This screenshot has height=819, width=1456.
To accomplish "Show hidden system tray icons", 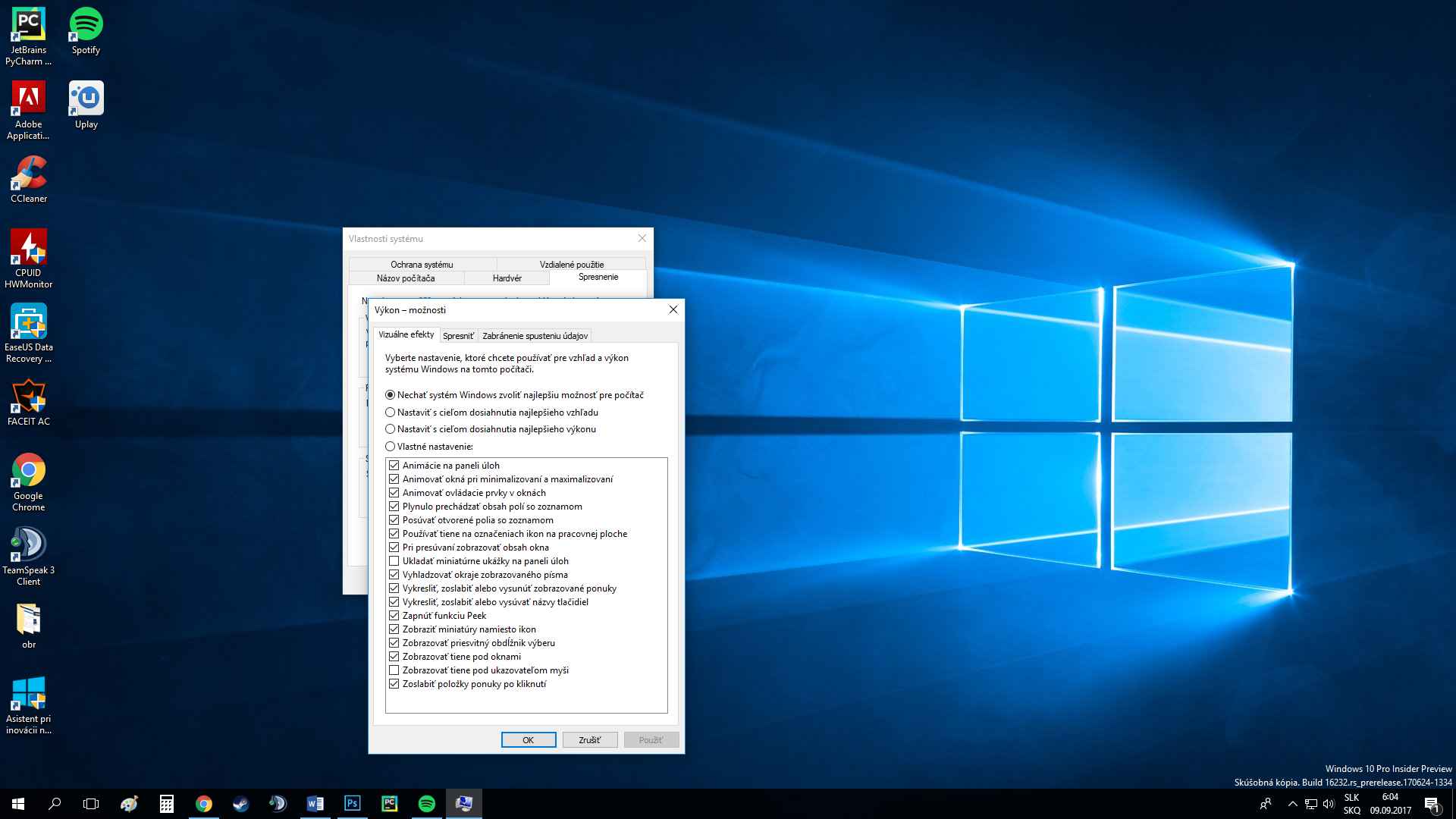I will pos(1292,804).
